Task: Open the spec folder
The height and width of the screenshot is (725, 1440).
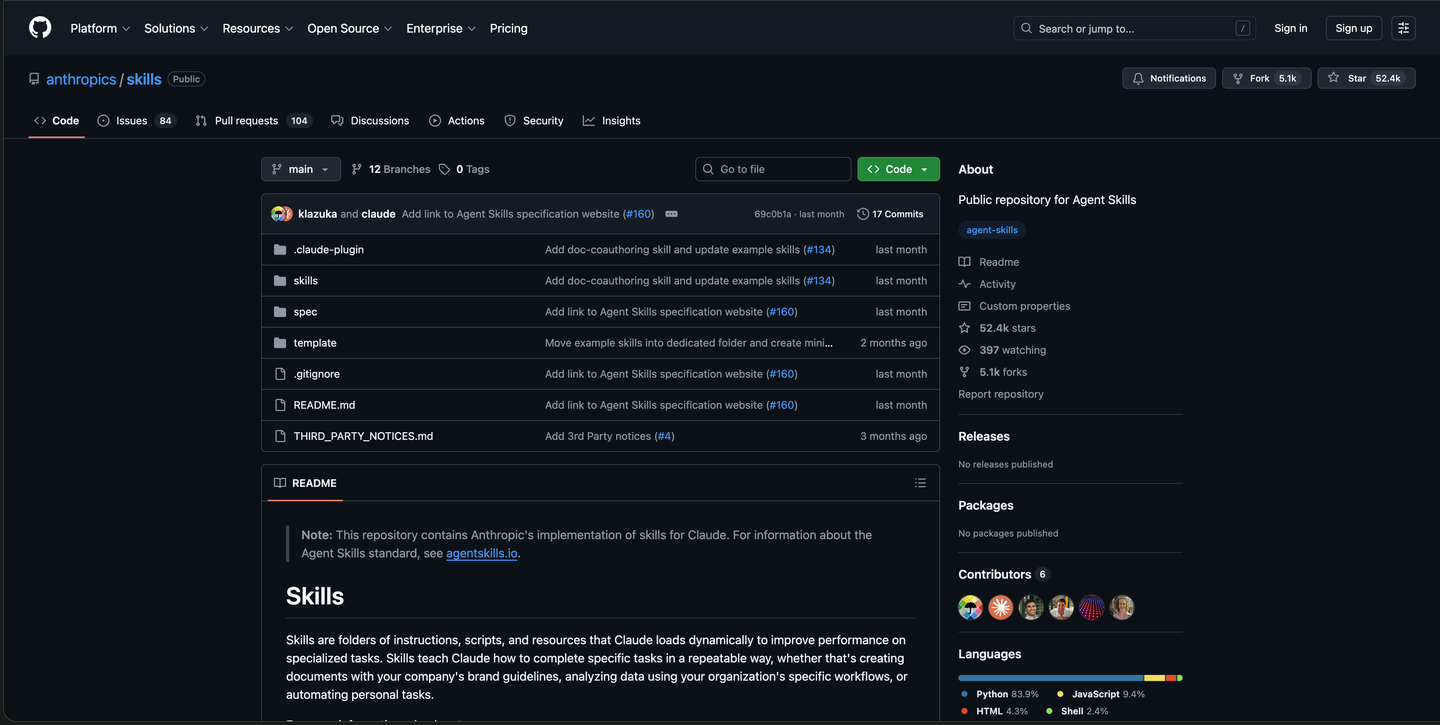Action: tap(305, 311)
